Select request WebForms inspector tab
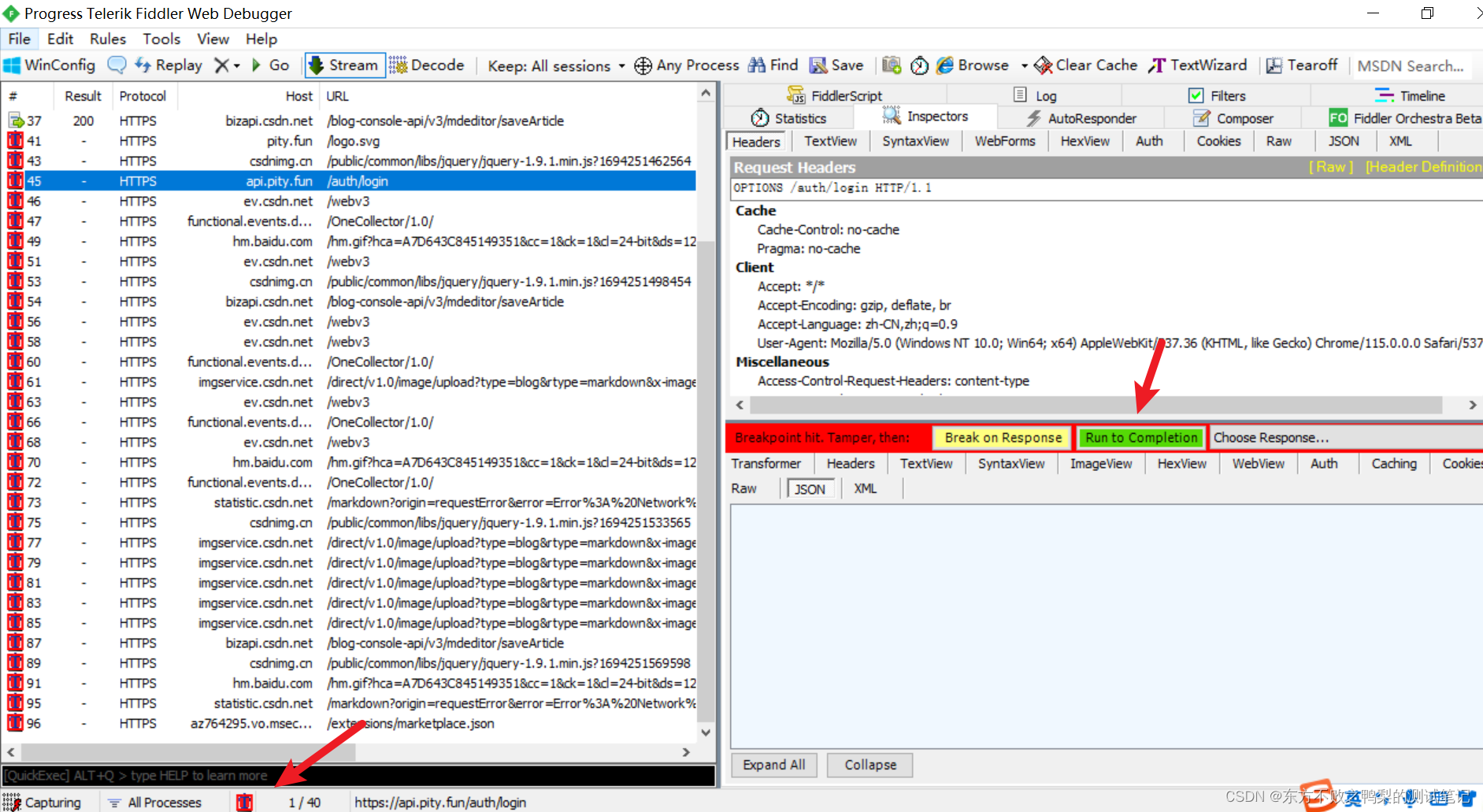 (x=1005, y=141)
